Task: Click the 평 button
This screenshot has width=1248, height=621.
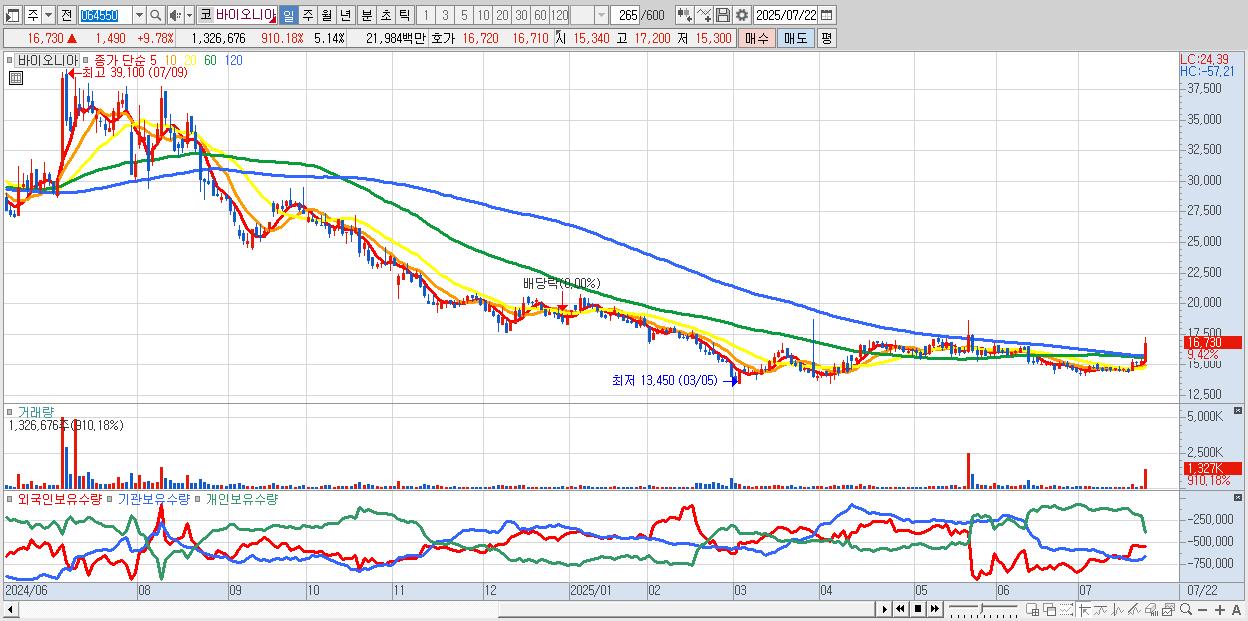Action: pyautogui.click(x=826, y=38)
